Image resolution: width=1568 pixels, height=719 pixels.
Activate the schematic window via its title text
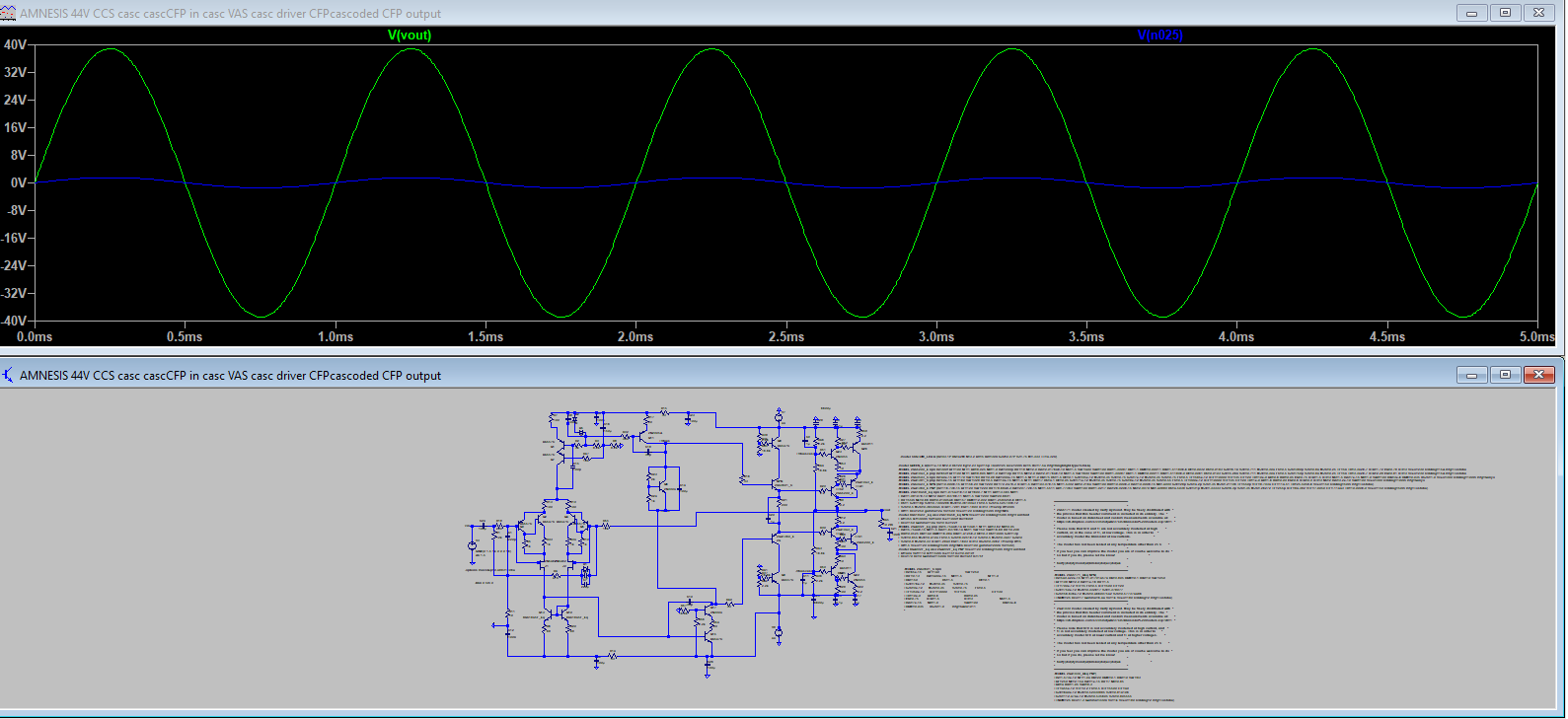(x=230, y=376)
